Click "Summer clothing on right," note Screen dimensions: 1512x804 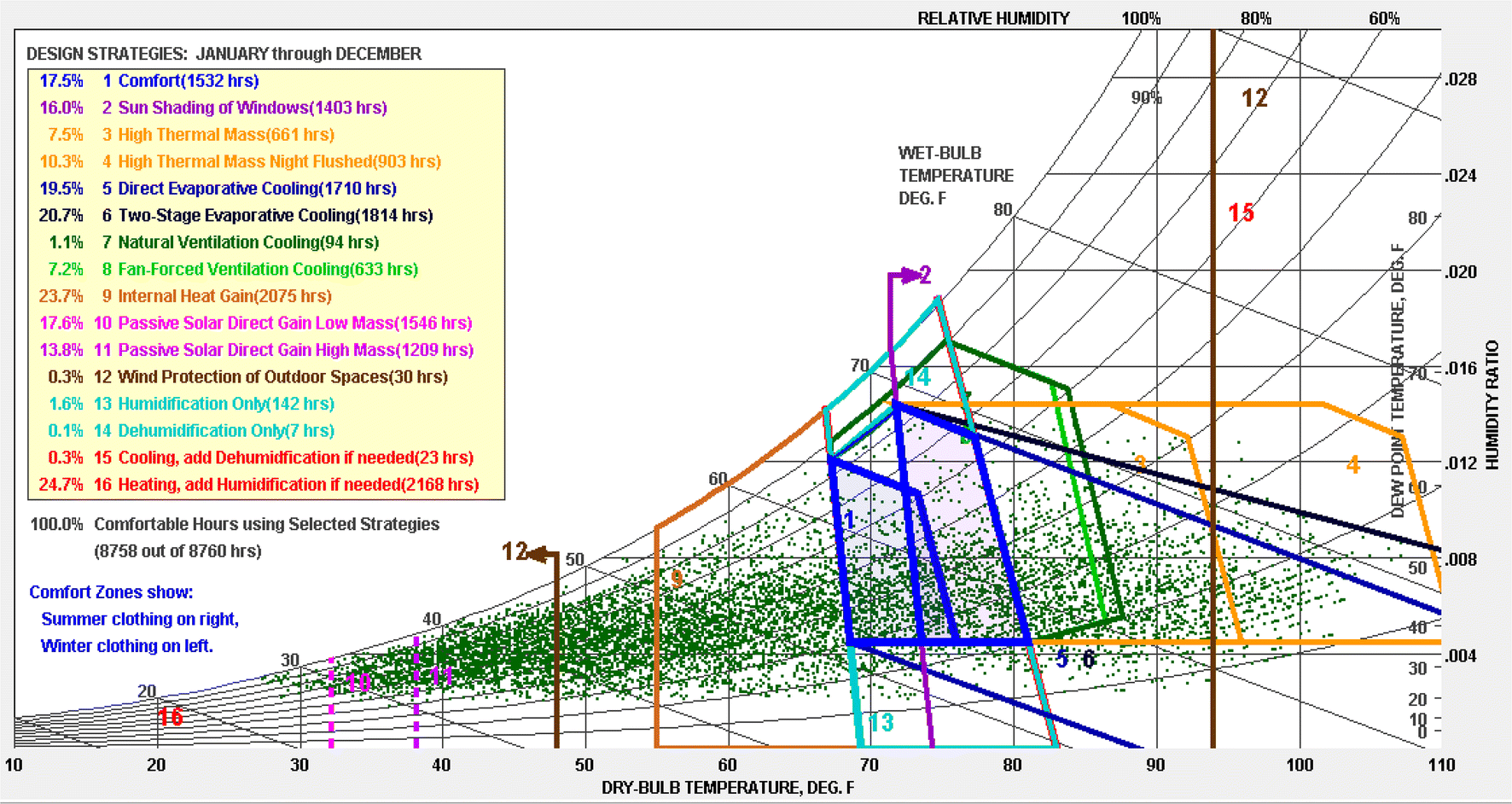click(x=140, y=619)
